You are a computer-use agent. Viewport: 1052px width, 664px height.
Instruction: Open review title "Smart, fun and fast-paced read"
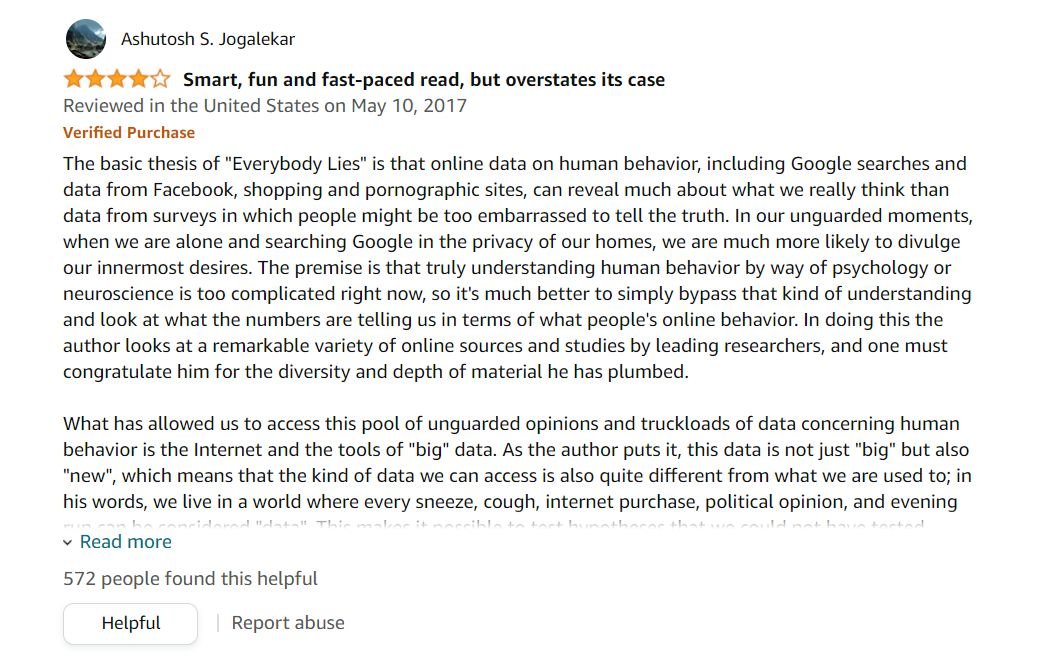[x=423, y=80]
